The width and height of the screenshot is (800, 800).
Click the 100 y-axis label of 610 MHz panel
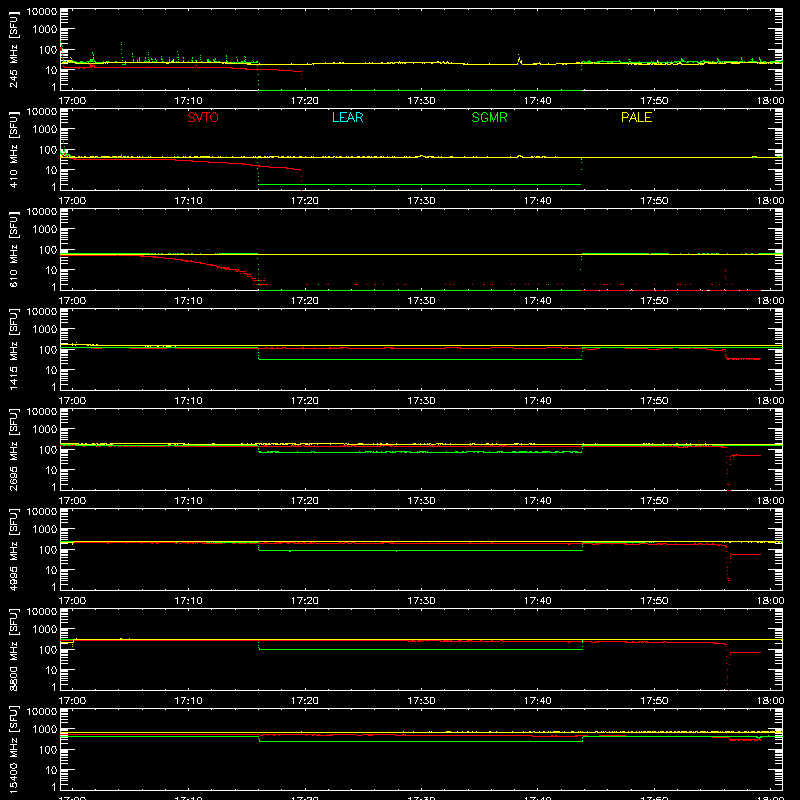click(48, 250)
